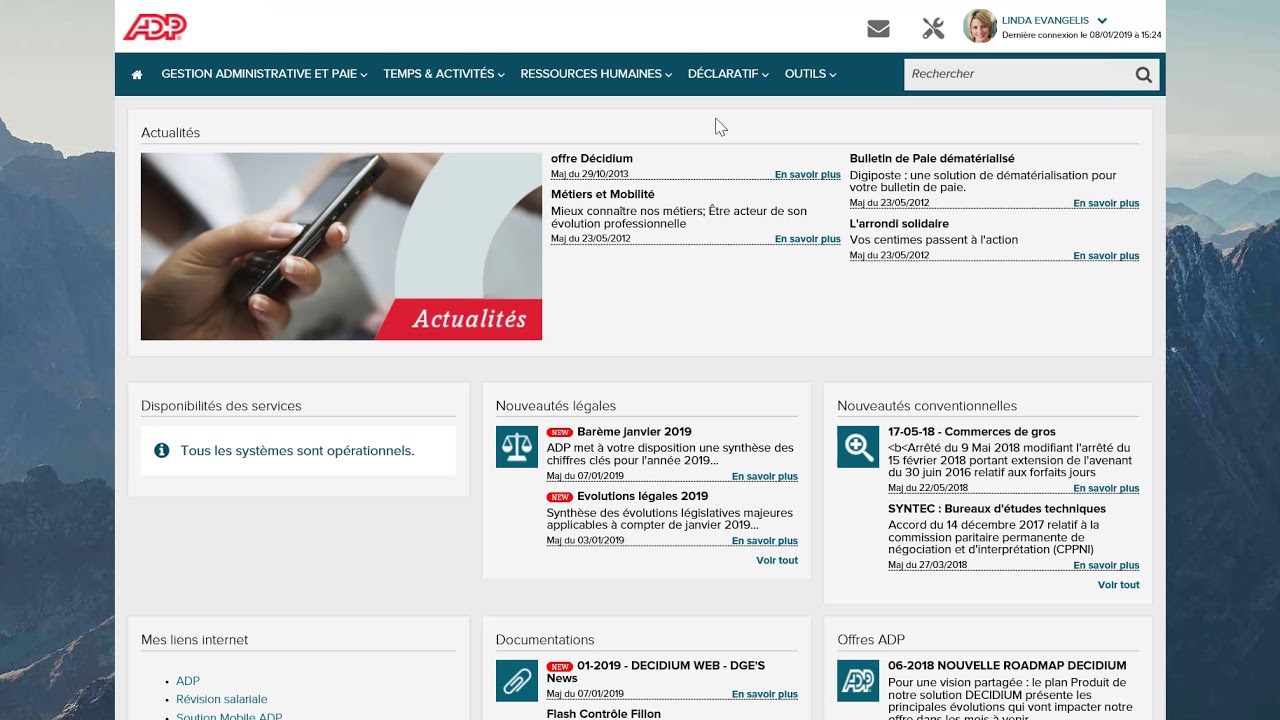1280x720 pixels.
Task: Click En savoir plus for Commerces de gros
Action: 1106,489
